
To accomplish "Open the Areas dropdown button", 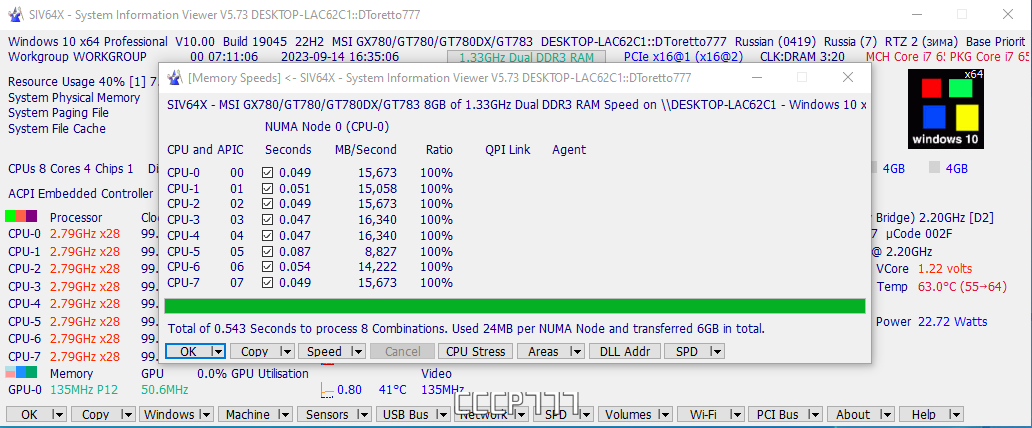I will 577,352.
